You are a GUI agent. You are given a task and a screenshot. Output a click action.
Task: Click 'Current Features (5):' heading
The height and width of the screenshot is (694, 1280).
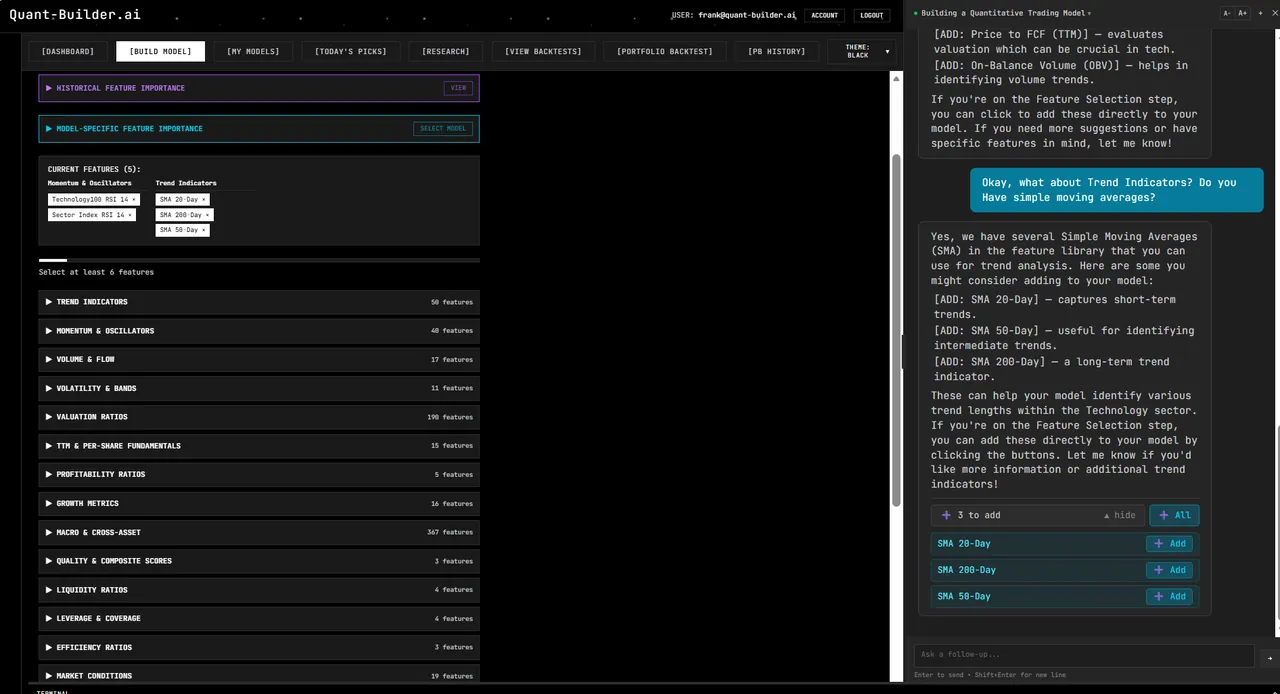(94, 169)
